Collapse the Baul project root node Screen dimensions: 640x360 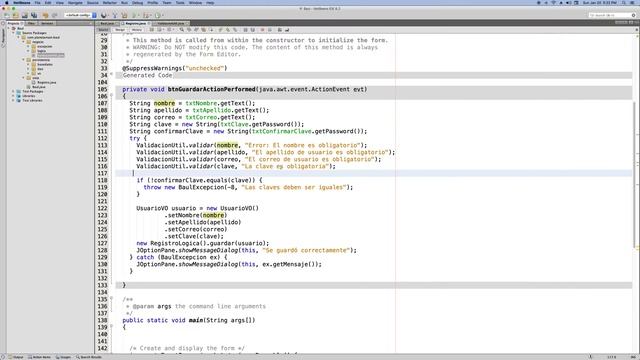(x=9, y=29)
